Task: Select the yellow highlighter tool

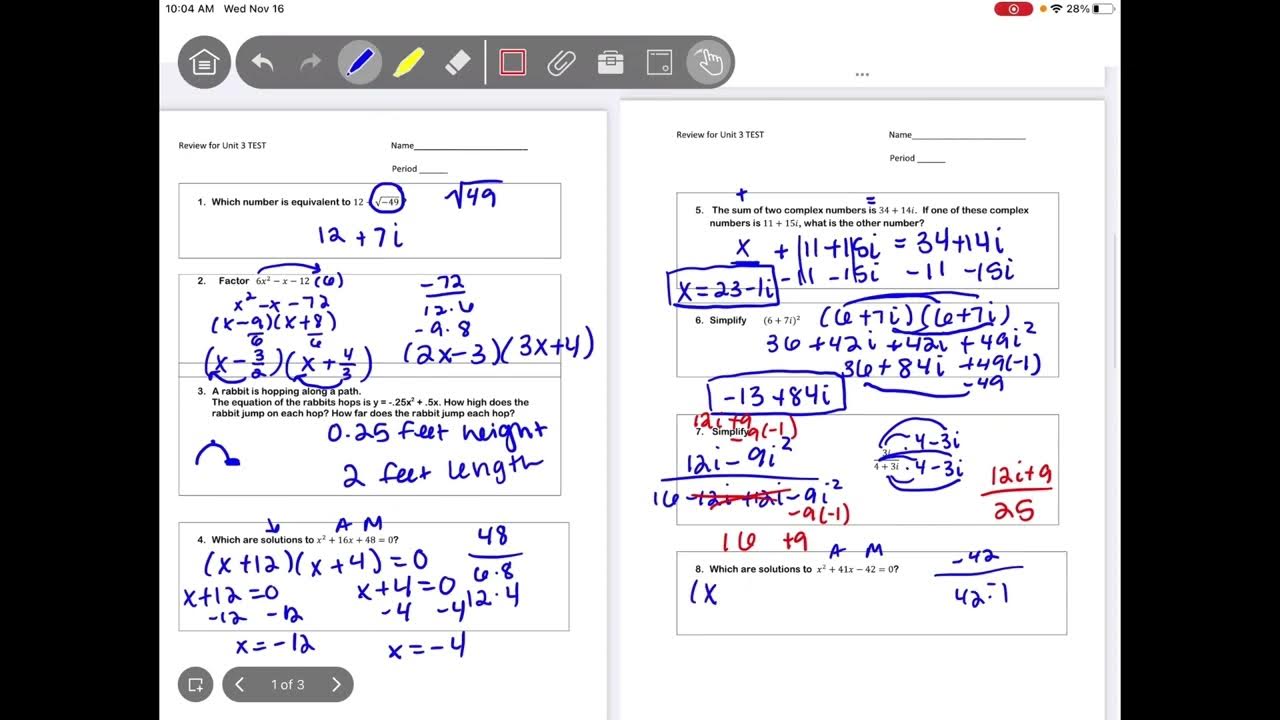Action: [x=408, y=63]
